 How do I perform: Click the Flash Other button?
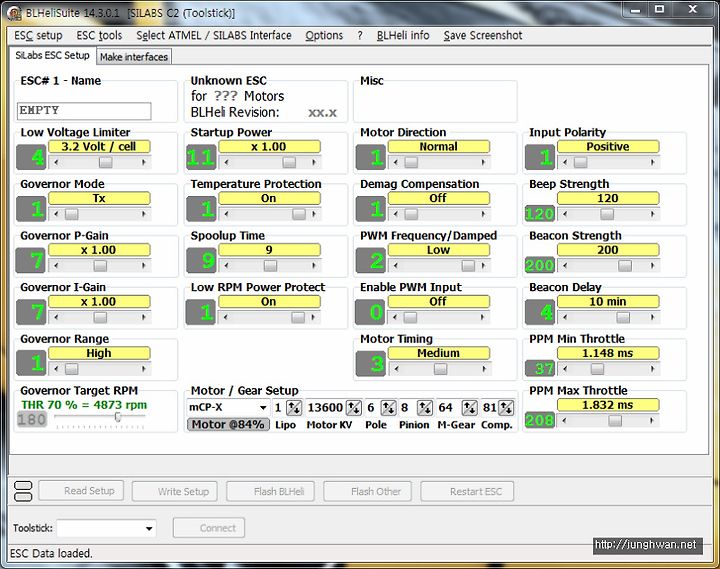(367, 491)
